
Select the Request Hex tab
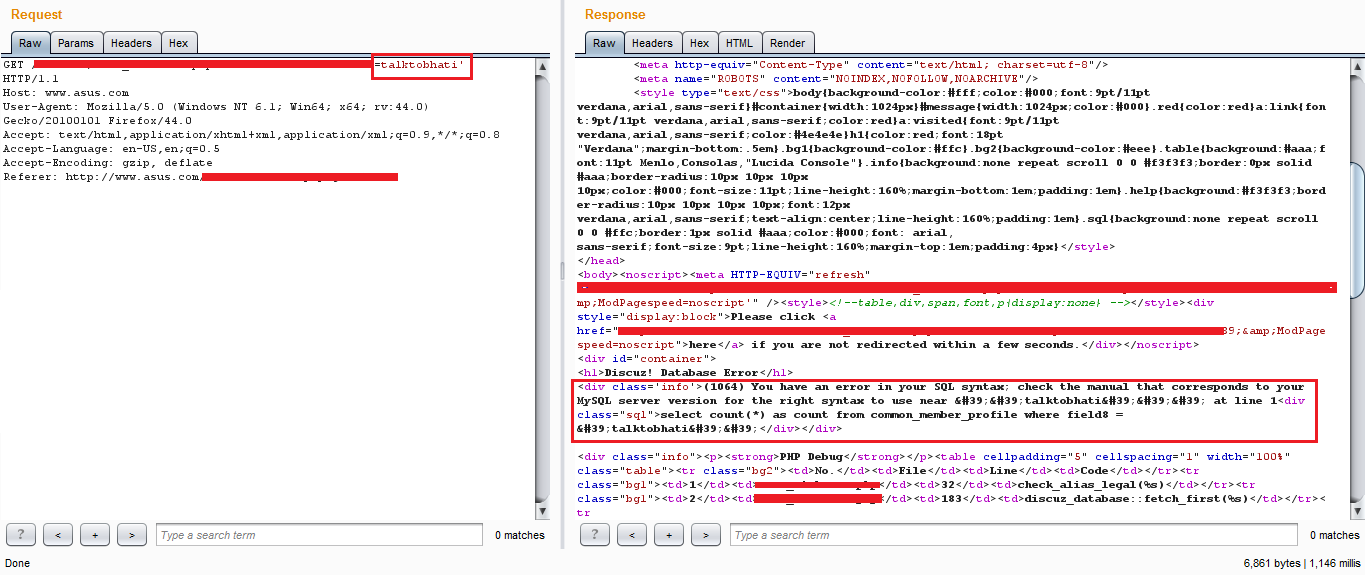(179, 43)
